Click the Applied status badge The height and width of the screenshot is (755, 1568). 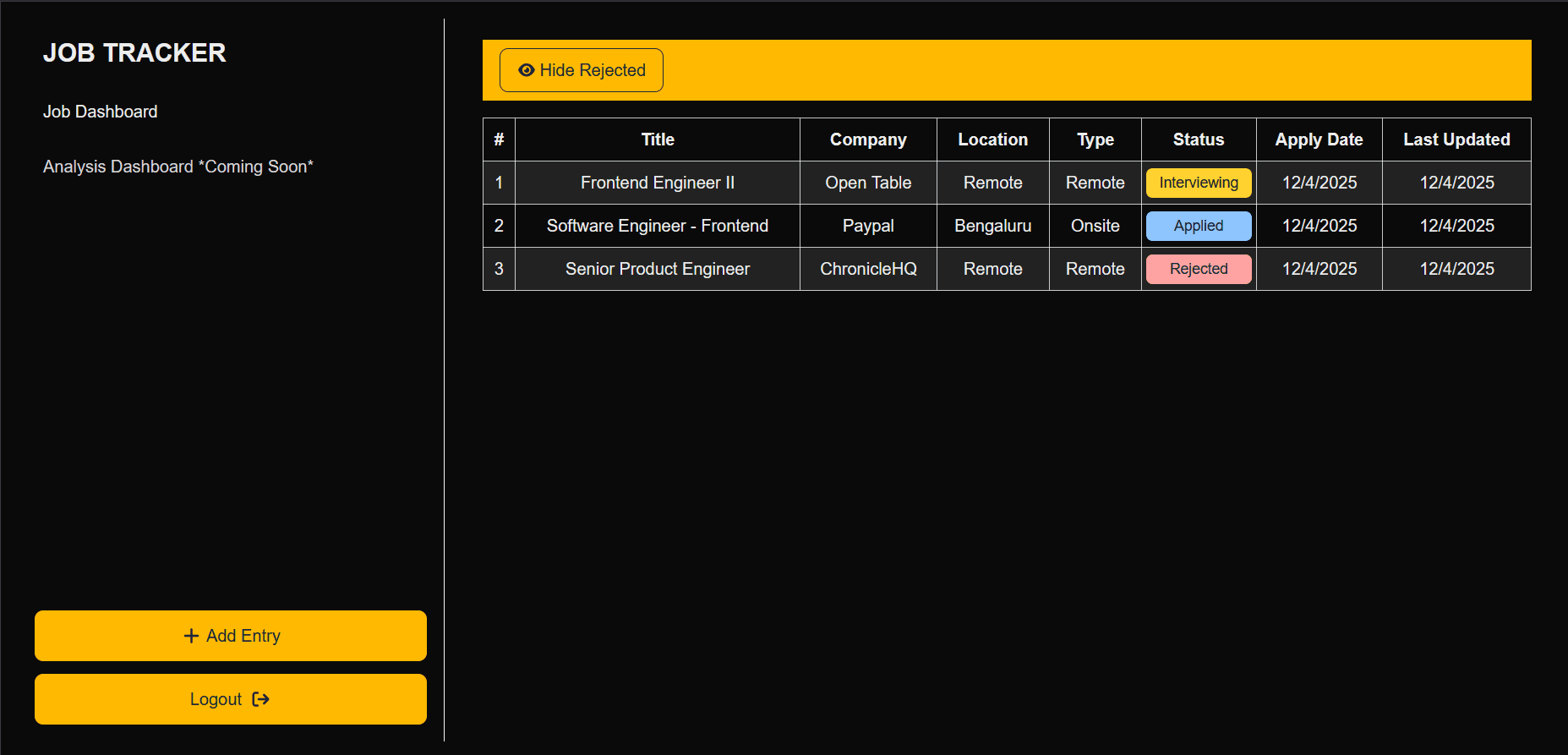coord(1199,226)
